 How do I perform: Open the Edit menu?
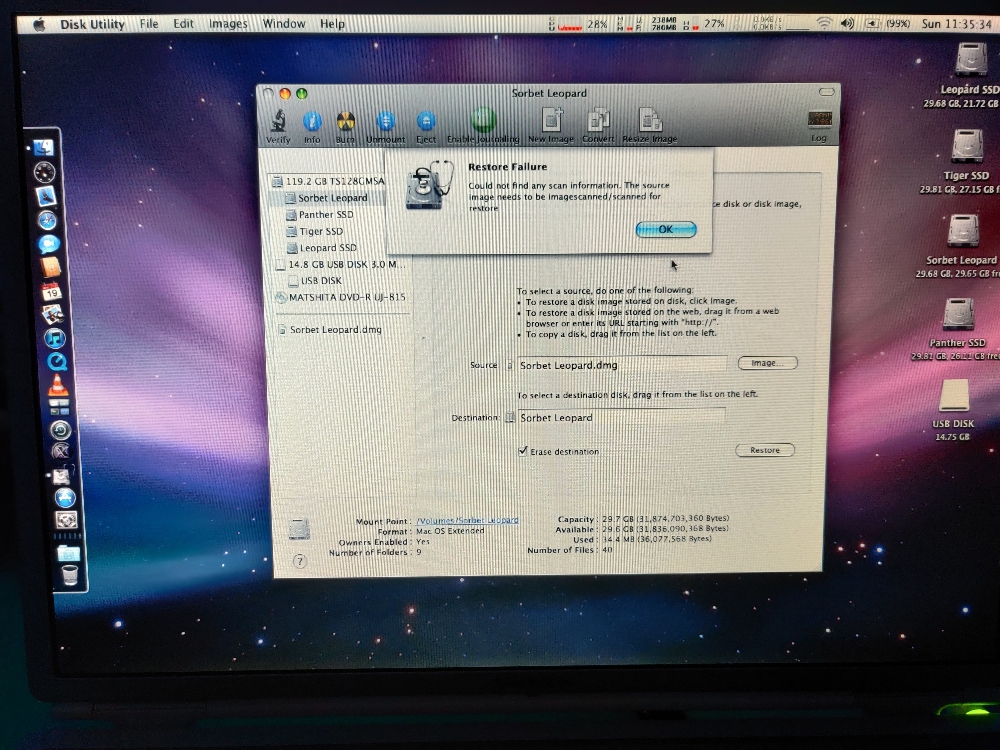click(x=183, y=24)
